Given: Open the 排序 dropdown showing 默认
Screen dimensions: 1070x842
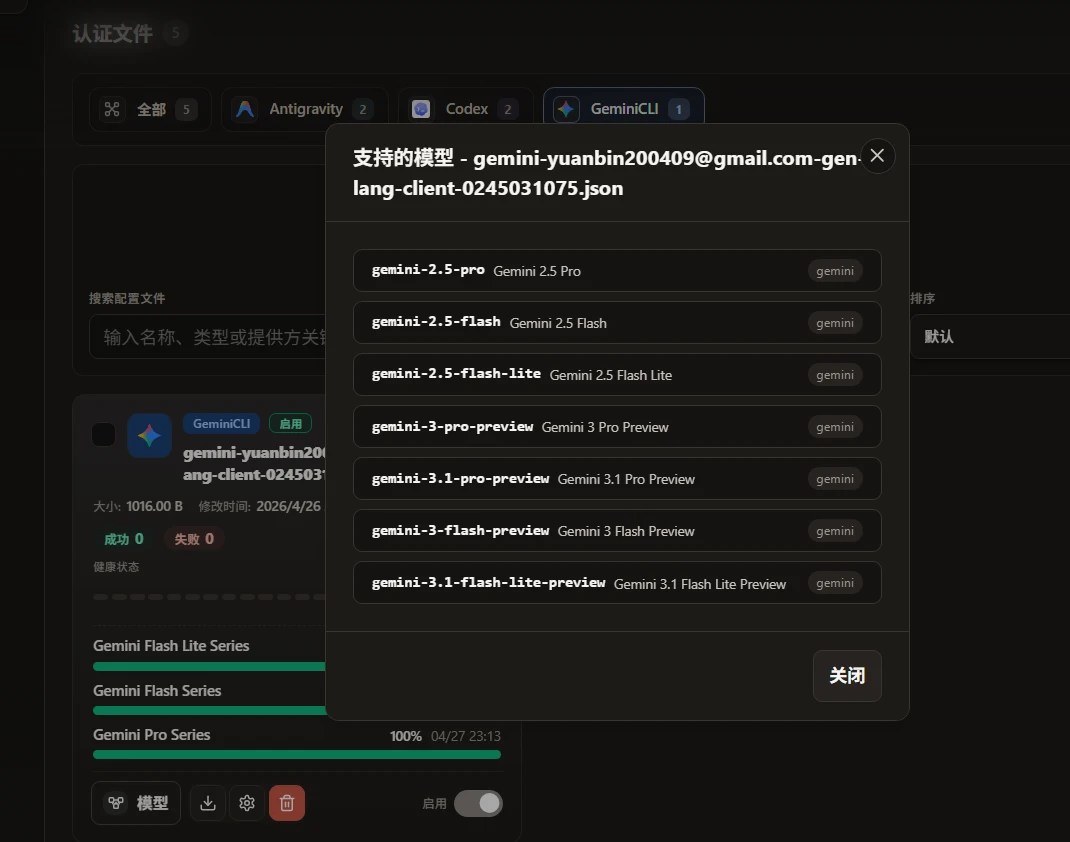Looking at the screenshot, I should pyautogui.click(x=989, y=336).
